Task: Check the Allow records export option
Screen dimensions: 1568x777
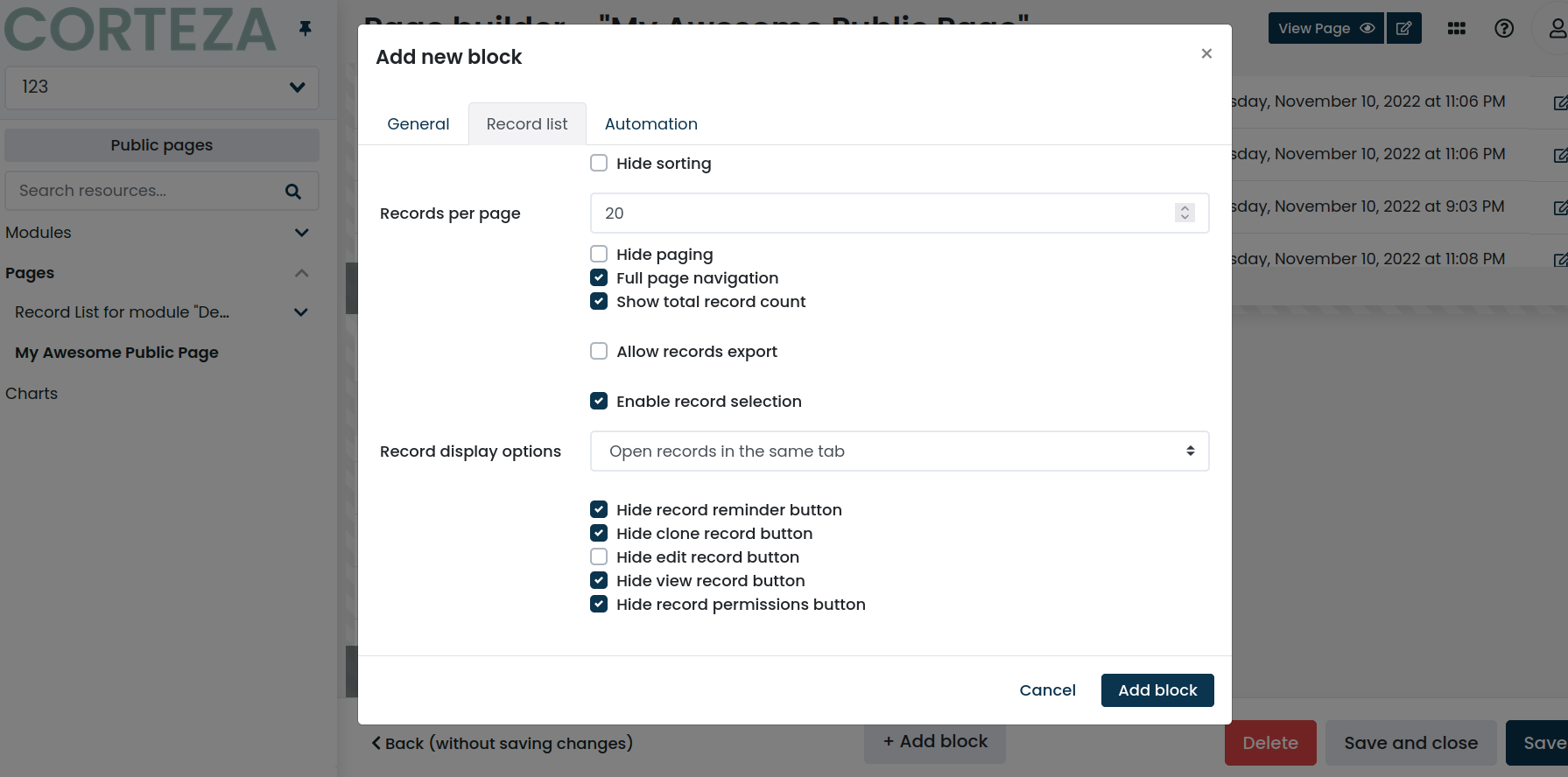Action: point(599,351)
